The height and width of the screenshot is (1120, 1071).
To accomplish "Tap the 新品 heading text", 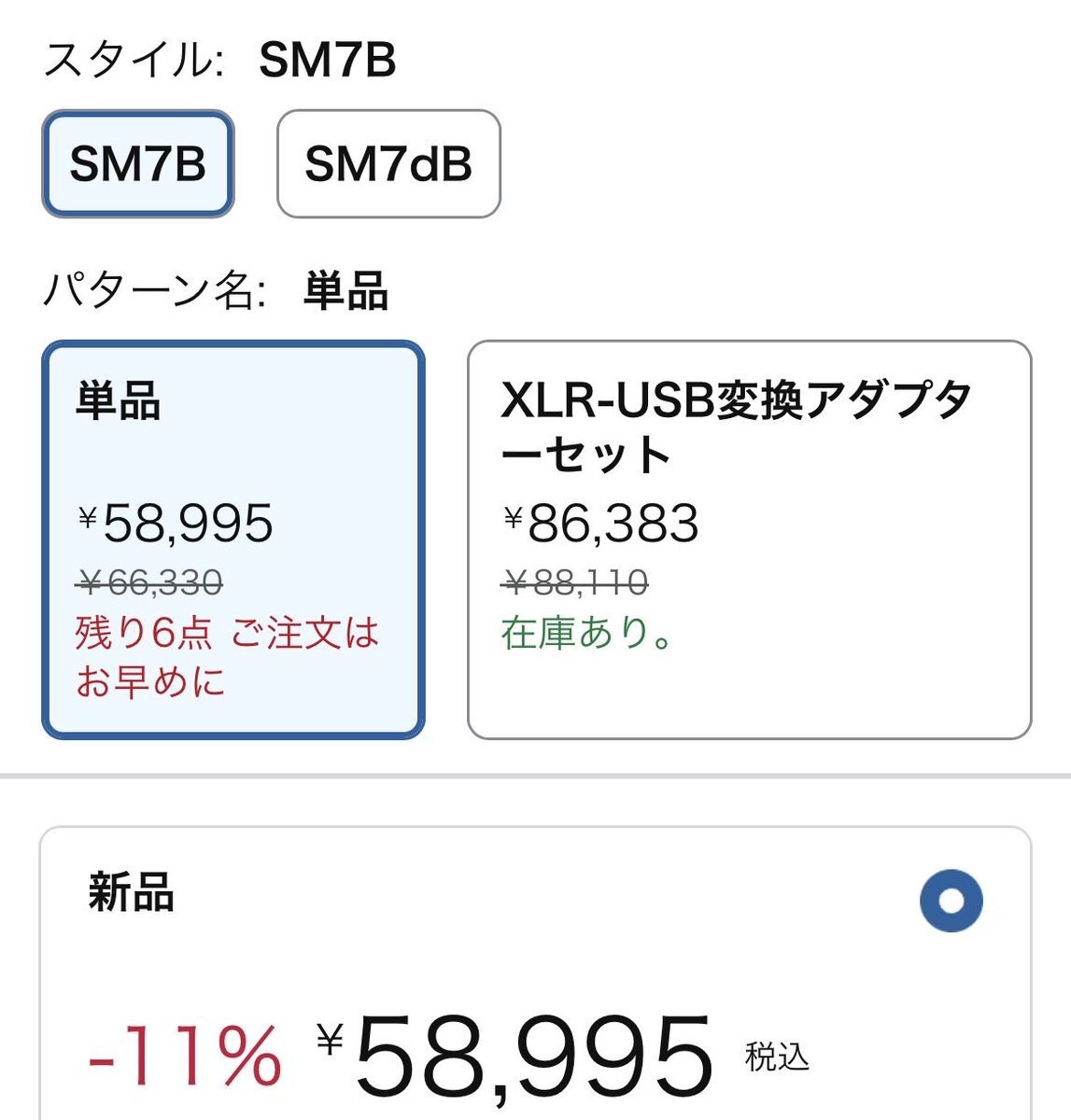I will pyautogui.click(x=131, y=891).
